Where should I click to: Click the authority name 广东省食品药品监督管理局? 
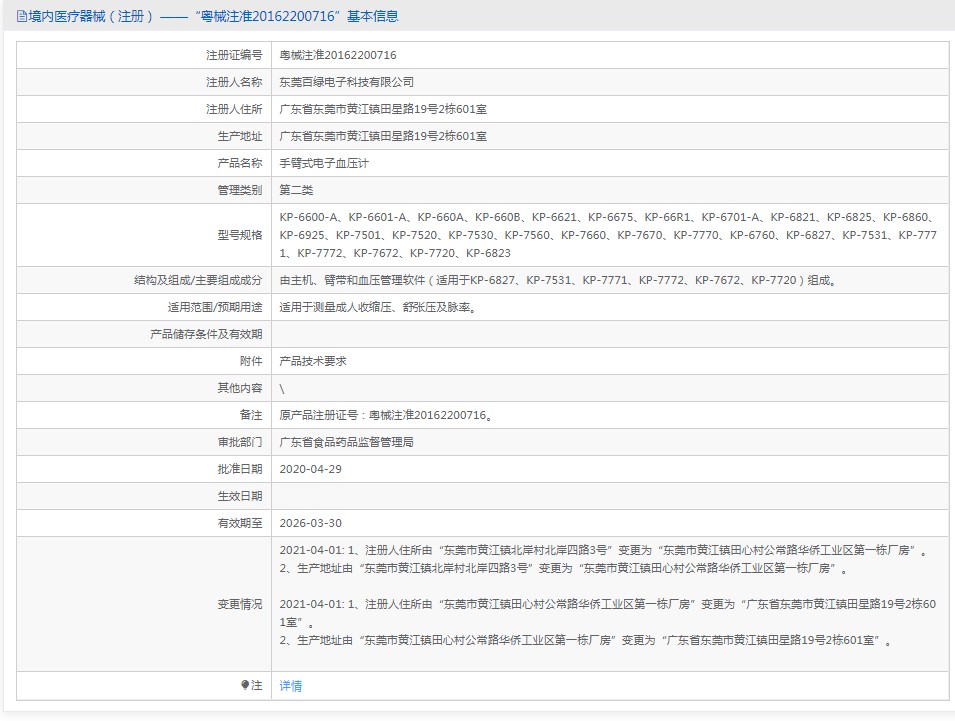point(347,442)
